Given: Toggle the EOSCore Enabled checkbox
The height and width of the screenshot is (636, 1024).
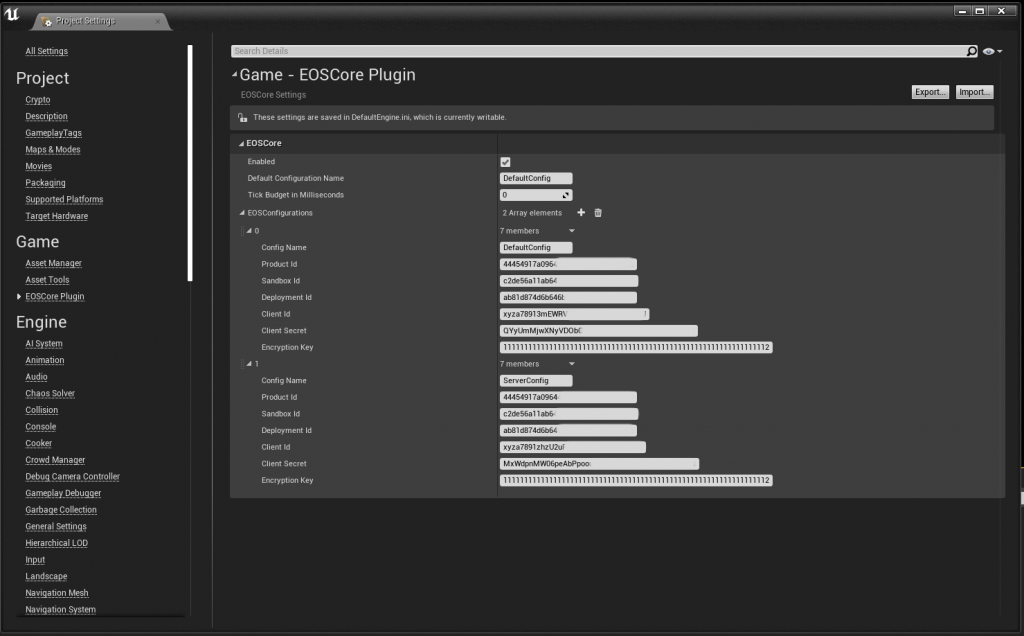Looking at the screenshot, I should (x=505, y=162).
